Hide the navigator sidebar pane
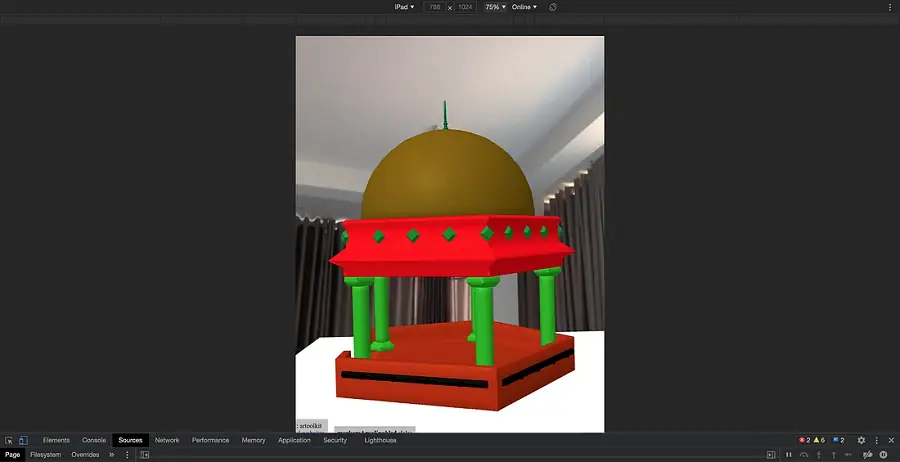Viewport: 900px width, 462px height. [145, 455]
